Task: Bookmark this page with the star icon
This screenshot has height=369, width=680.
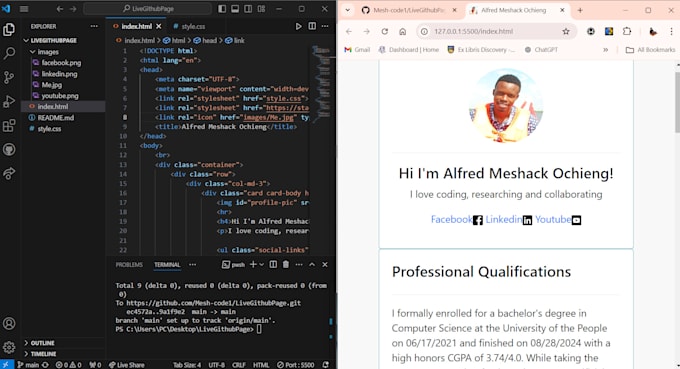Action: pyautogui.click(x=566, y=31)
